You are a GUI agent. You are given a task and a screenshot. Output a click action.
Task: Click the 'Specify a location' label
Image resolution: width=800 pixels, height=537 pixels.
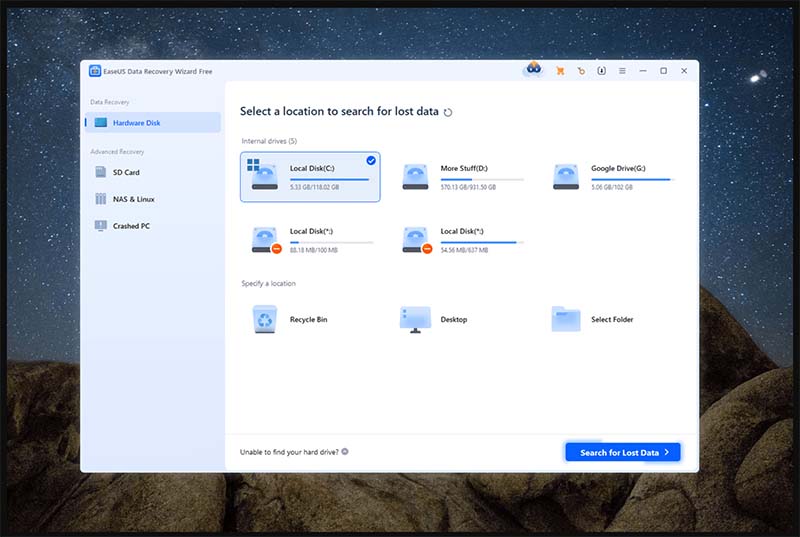[268, 283]
